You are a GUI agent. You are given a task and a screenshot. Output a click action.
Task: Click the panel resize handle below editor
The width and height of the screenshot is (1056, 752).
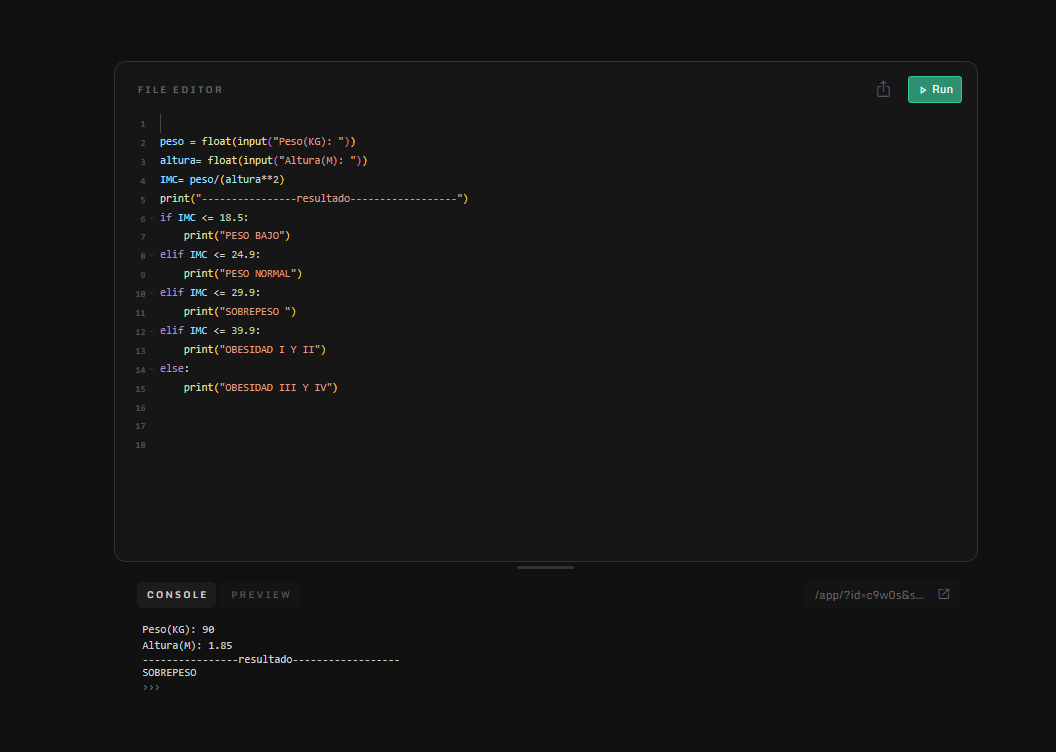pos(546,568)
